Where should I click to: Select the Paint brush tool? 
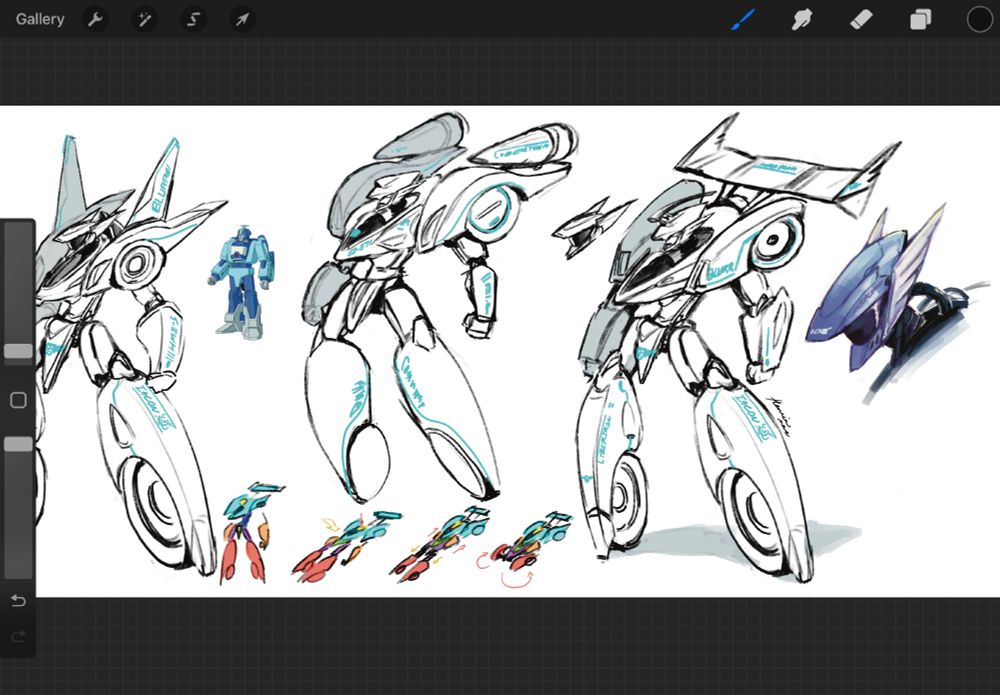point(743,20)
